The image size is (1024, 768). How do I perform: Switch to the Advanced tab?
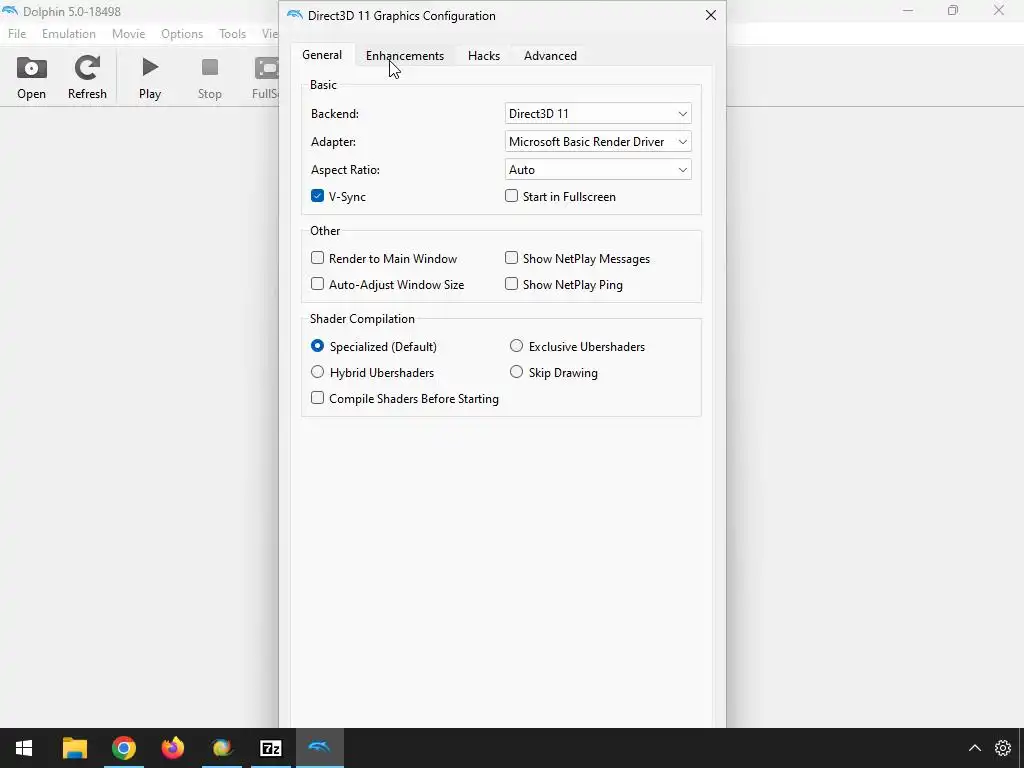(550, 56)
